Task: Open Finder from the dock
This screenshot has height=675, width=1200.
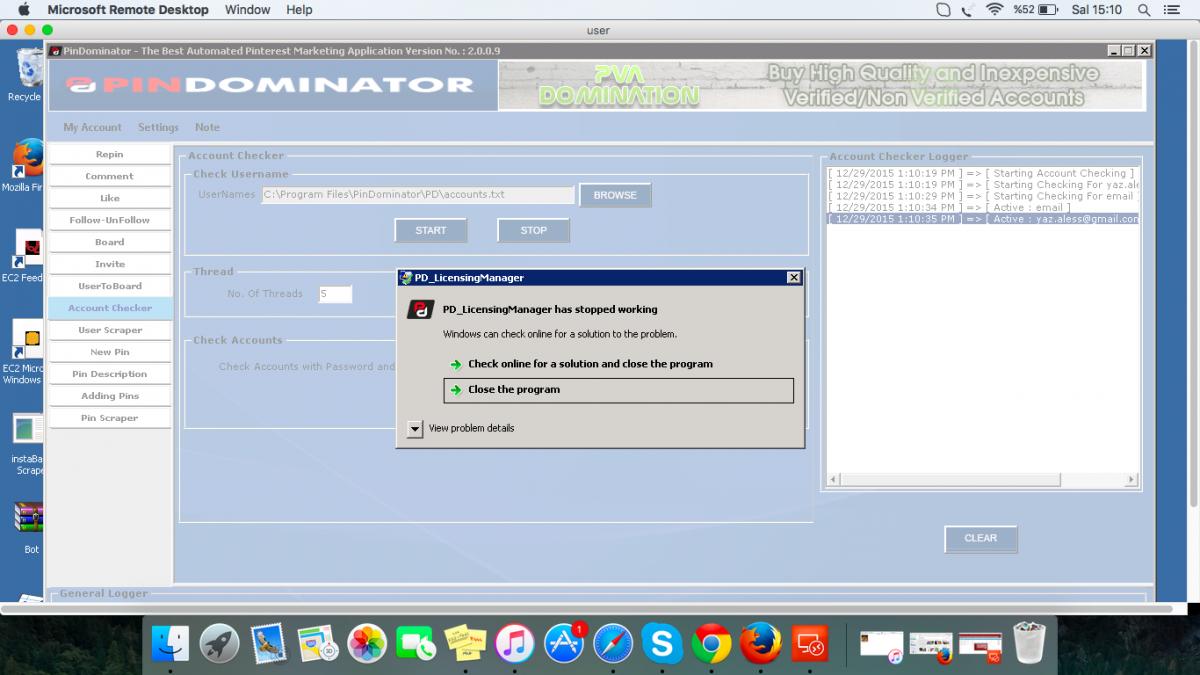Action: point(170,644)
